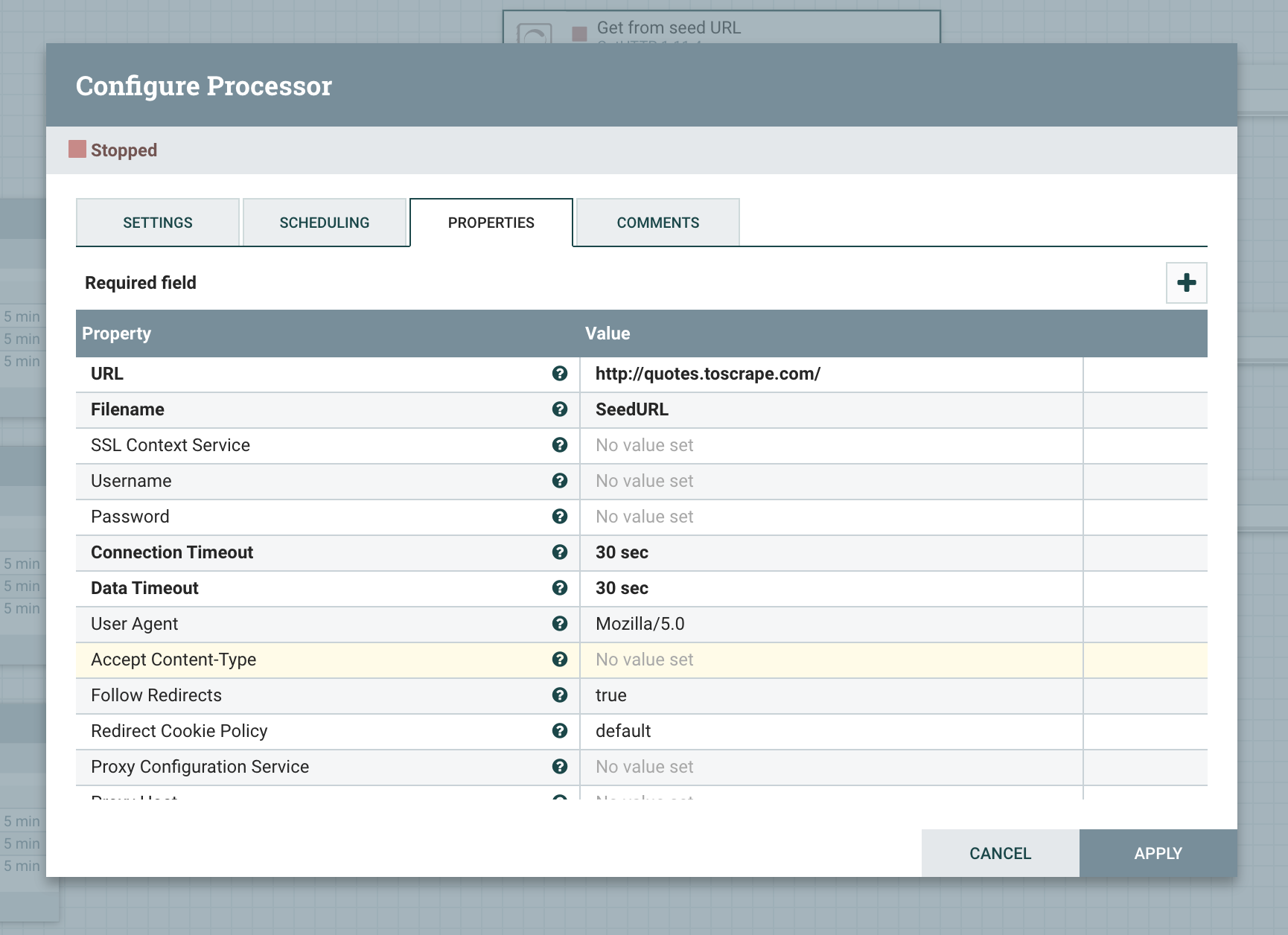This screenshot has height=935, width=1288.
Task: Show help for Redirect Cookie Policy
Action: point(560,731)
